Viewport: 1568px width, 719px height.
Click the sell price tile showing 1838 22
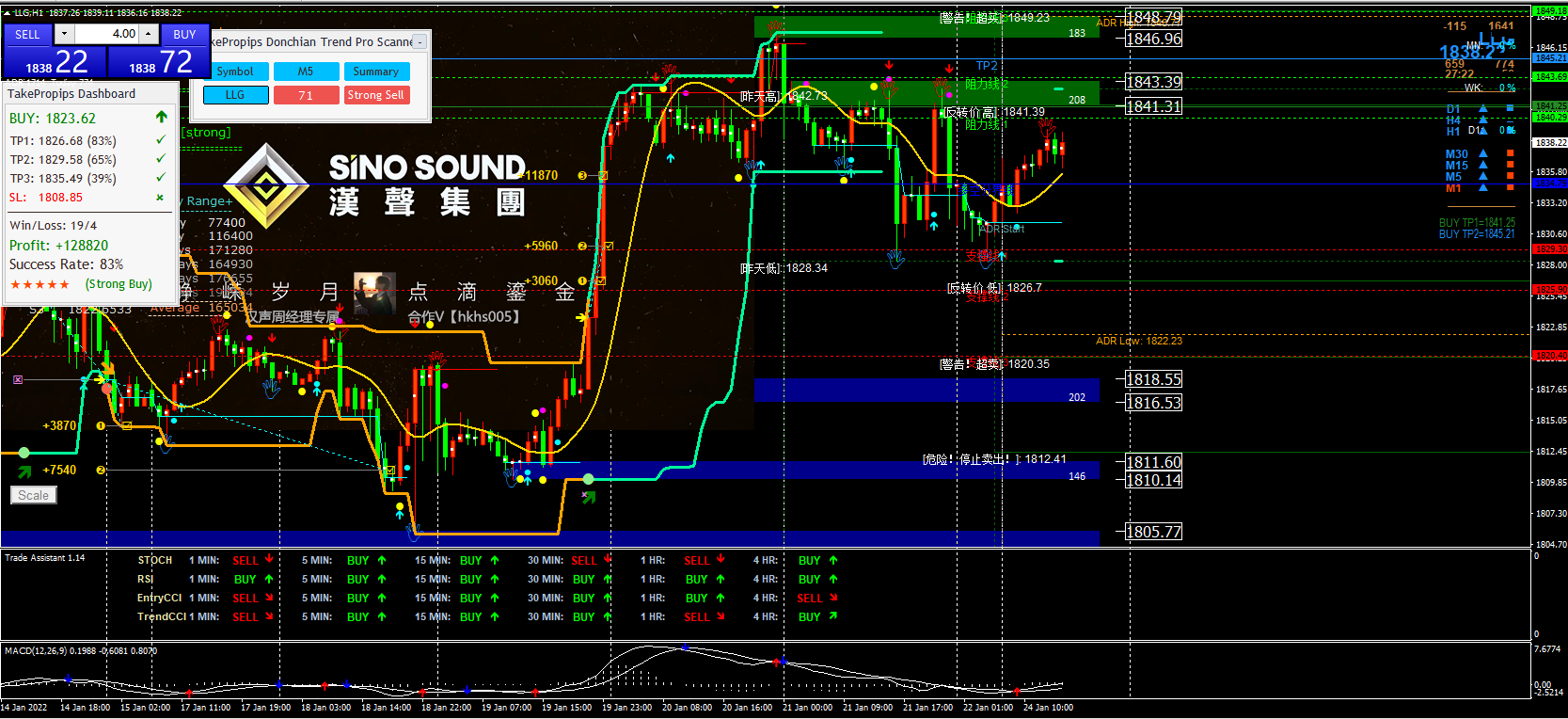[x=55, y=62]
